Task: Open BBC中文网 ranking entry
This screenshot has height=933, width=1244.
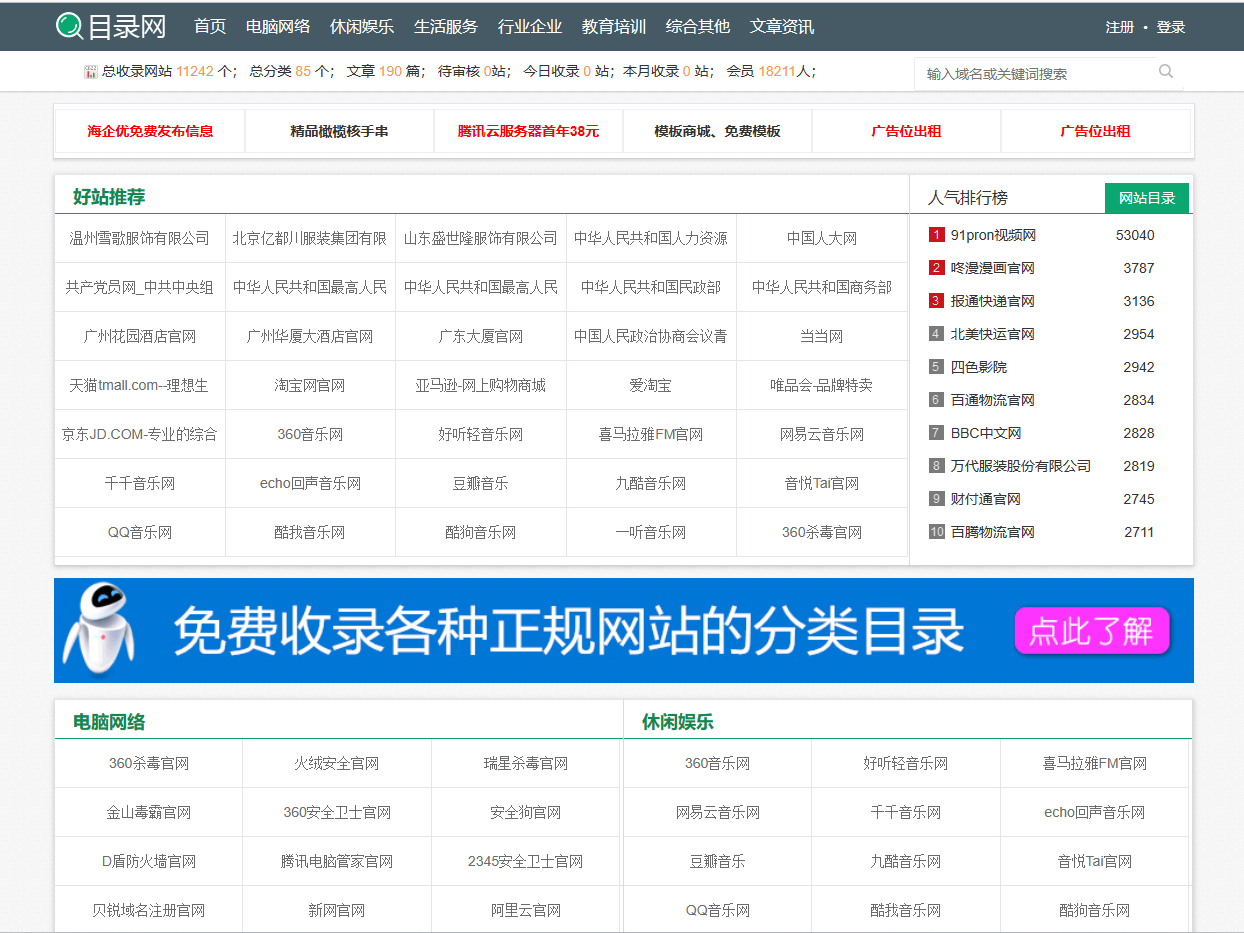Action: [x=985, y=433]
